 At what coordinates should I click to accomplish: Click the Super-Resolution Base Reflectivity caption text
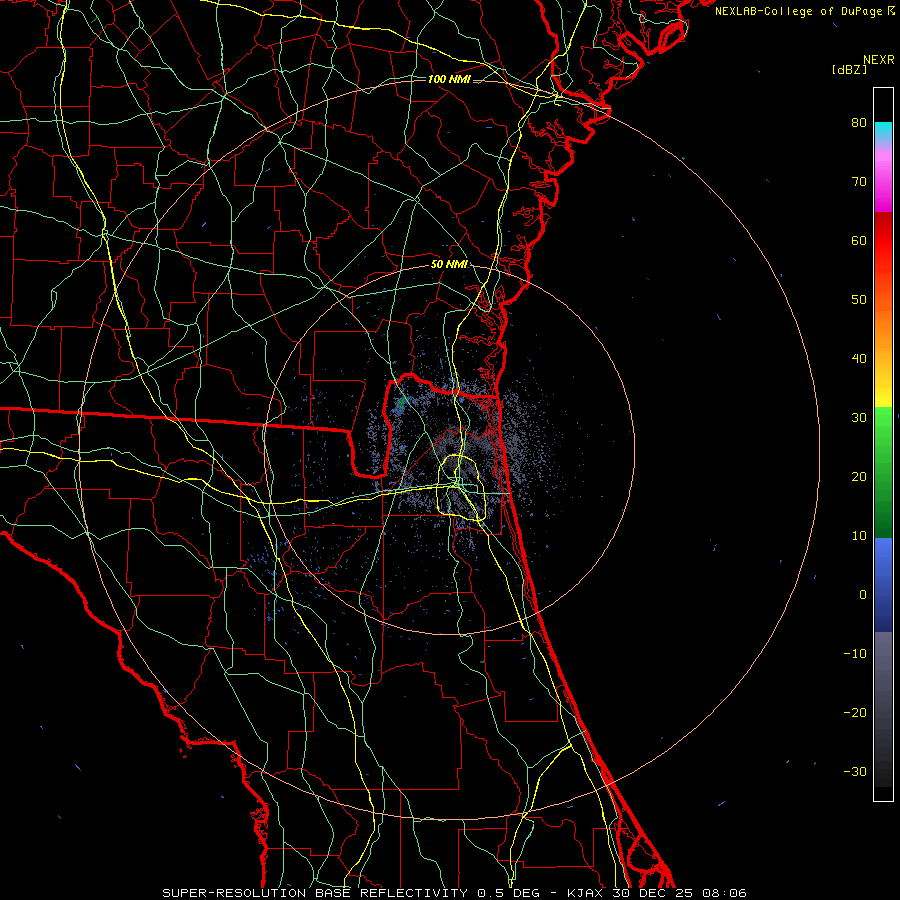coord(315,893)
